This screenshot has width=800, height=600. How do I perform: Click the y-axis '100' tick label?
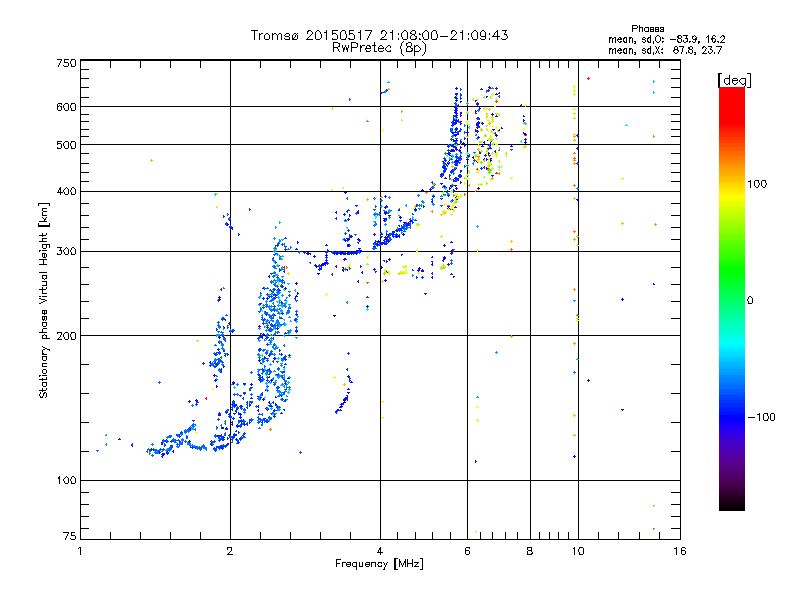[66, 481]
